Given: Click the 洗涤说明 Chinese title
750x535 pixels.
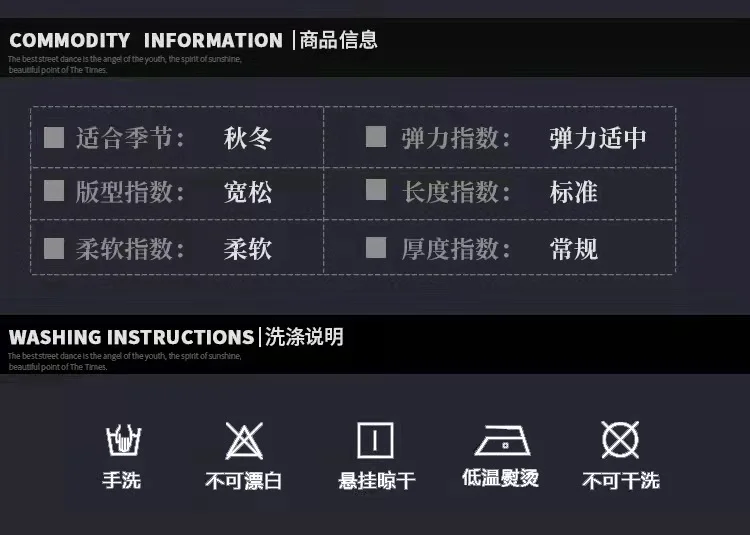Looking at the screenshot, I should point(305,337).
